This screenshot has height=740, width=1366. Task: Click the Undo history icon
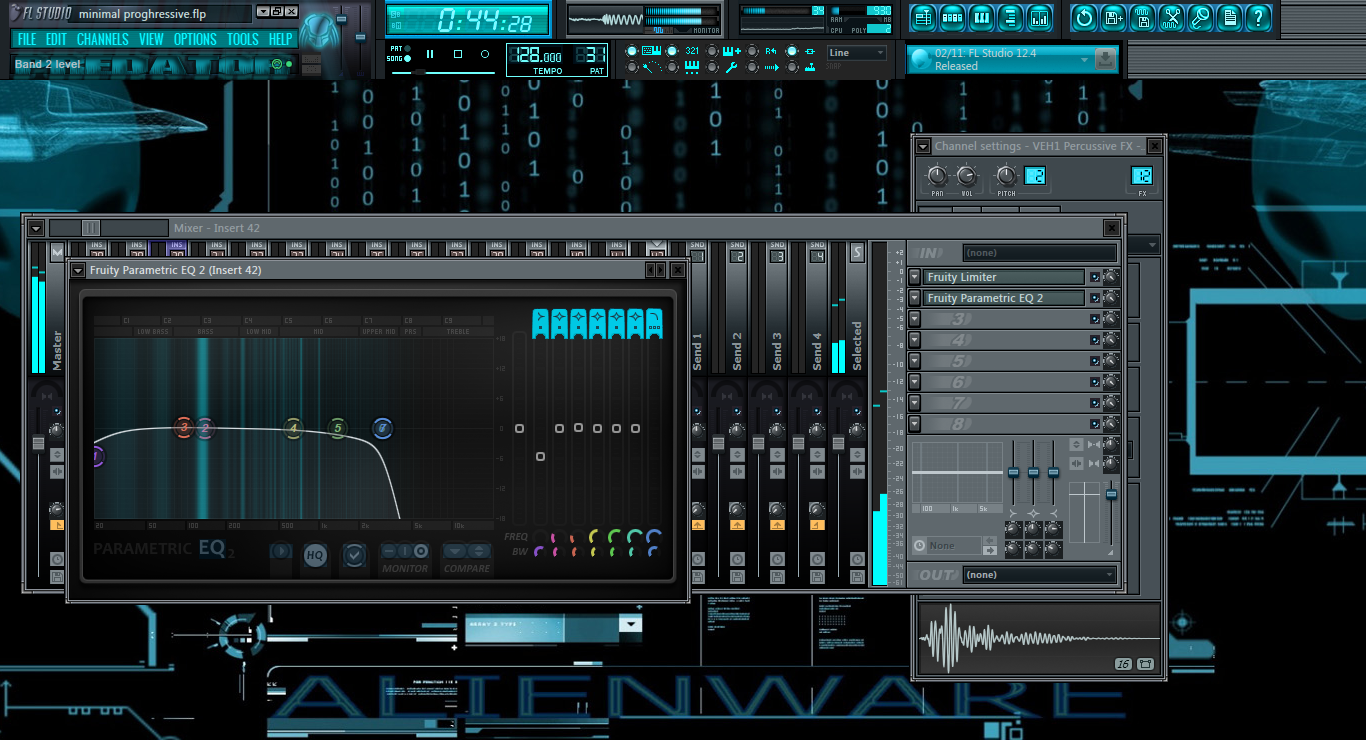tap(1083, 17)
